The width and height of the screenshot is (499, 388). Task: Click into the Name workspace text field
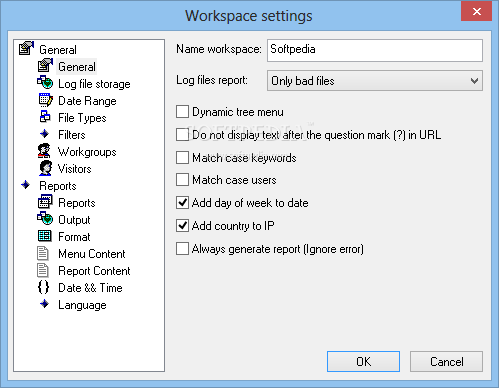[375, 50]
